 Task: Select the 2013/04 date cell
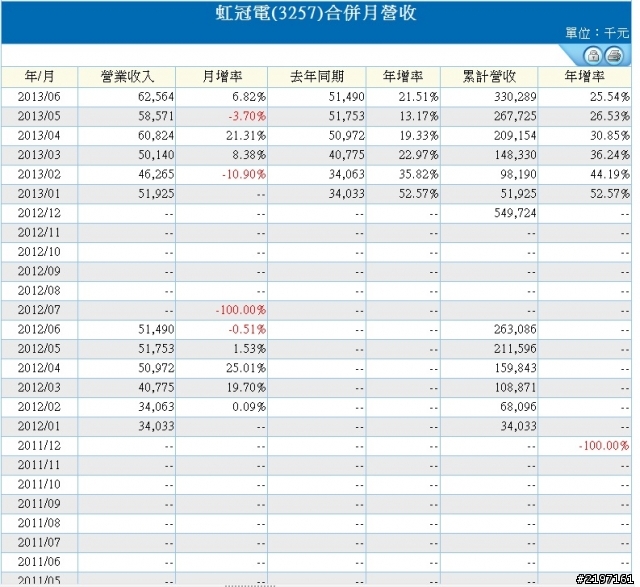[39, 136]
